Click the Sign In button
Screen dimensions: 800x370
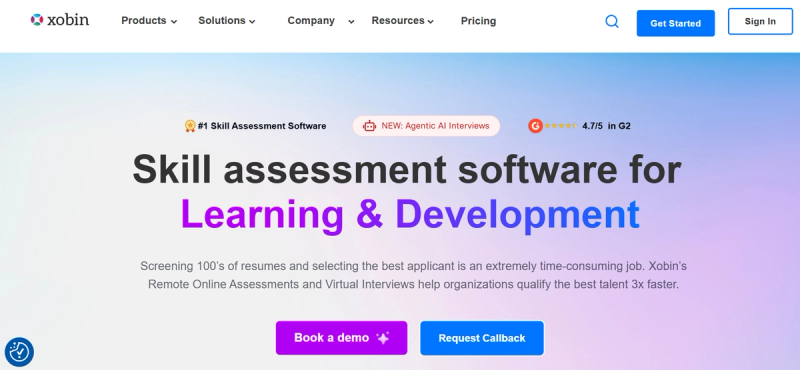(x=760, y=21)
